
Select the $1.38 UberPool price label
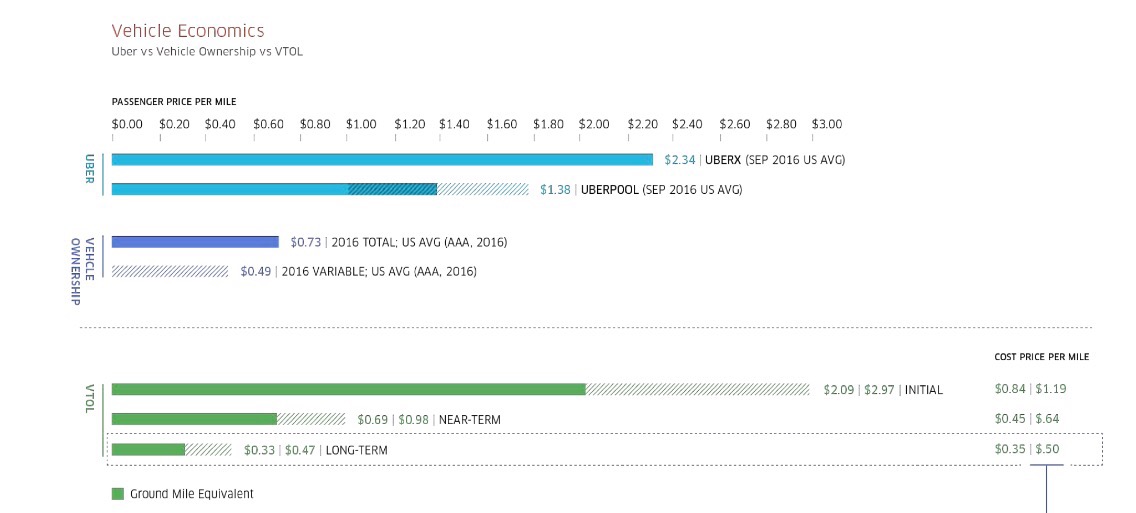(x=556, y=189)
